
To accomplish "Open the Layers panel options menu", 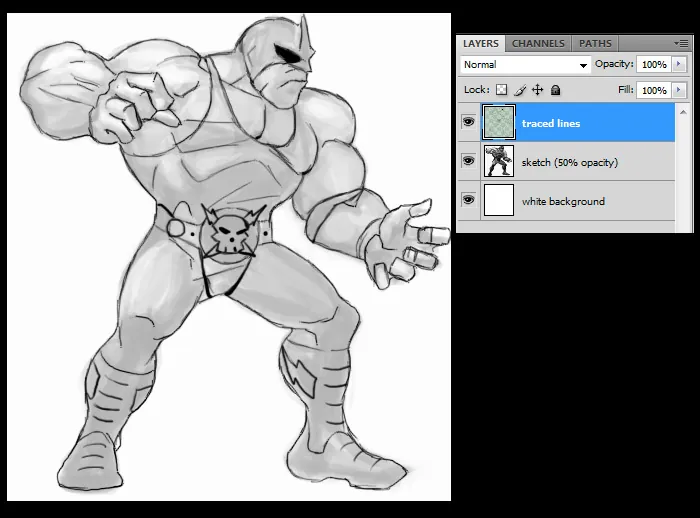I will coord(681,43).
